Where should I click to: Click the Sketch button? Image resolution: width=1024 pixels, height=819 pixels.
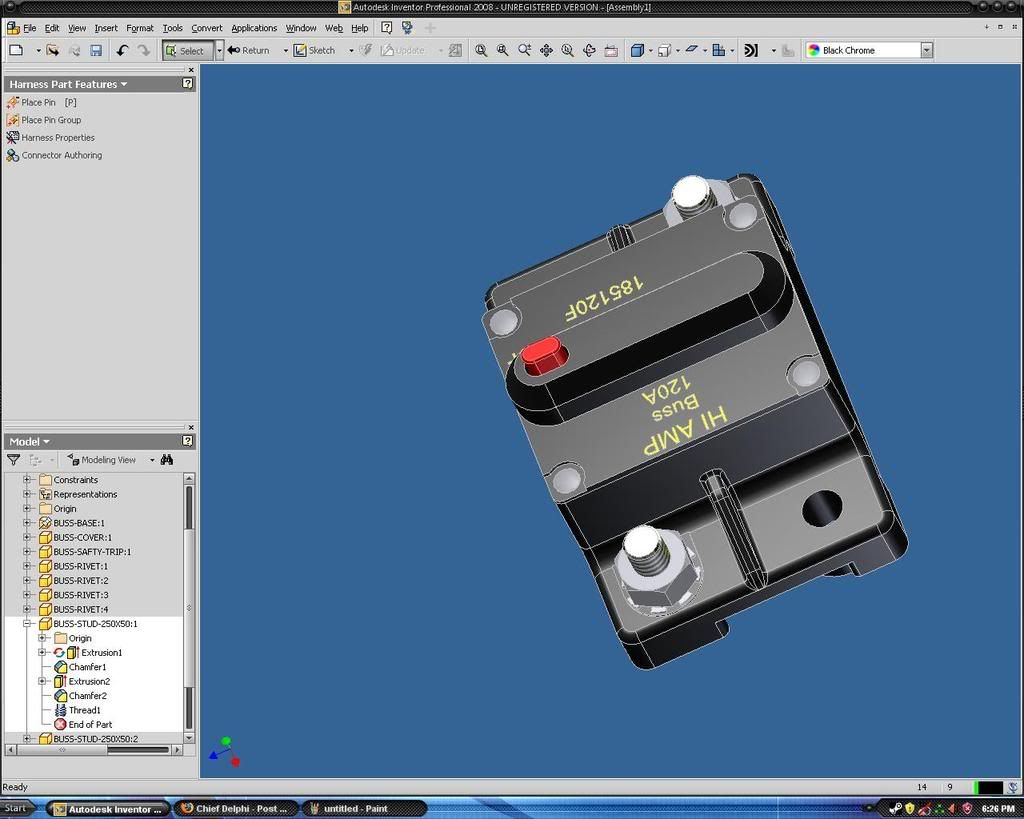point(314,50)
